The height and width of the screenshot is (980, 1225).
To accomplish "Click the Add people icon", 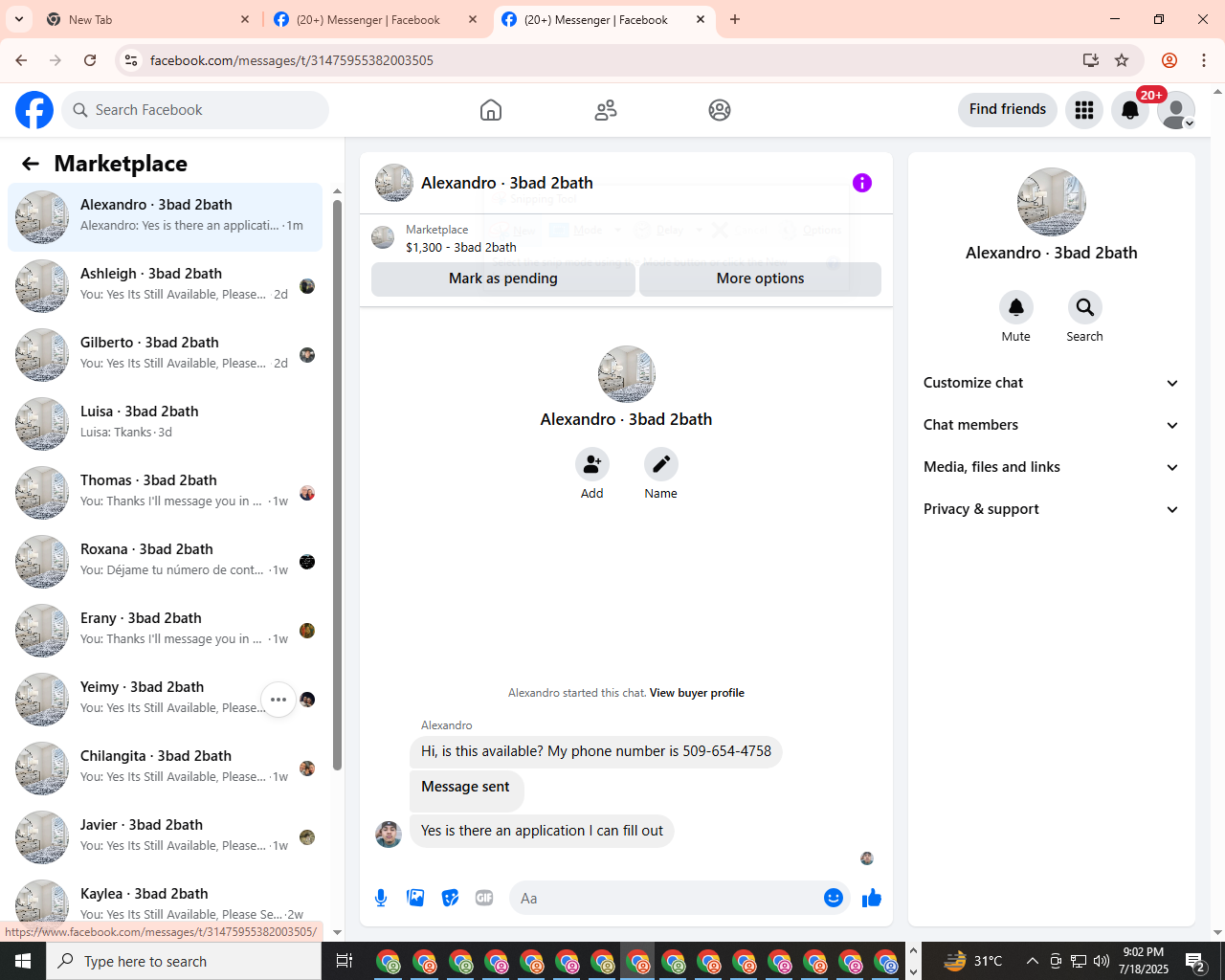I will click(x=592, y=464).
